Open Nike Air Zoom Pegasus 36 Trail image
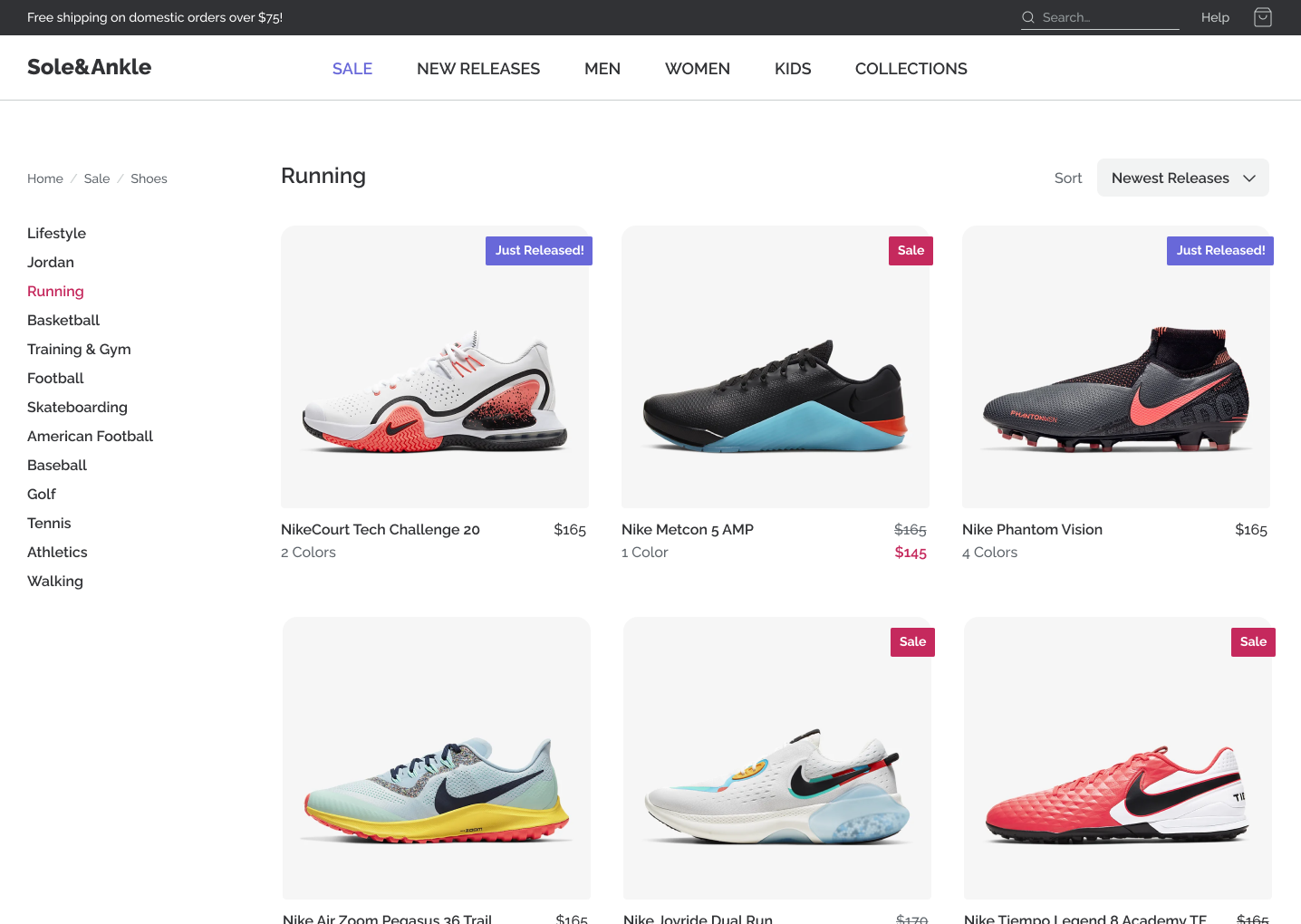Screen dimensions: 1301x924 point(437,758)
